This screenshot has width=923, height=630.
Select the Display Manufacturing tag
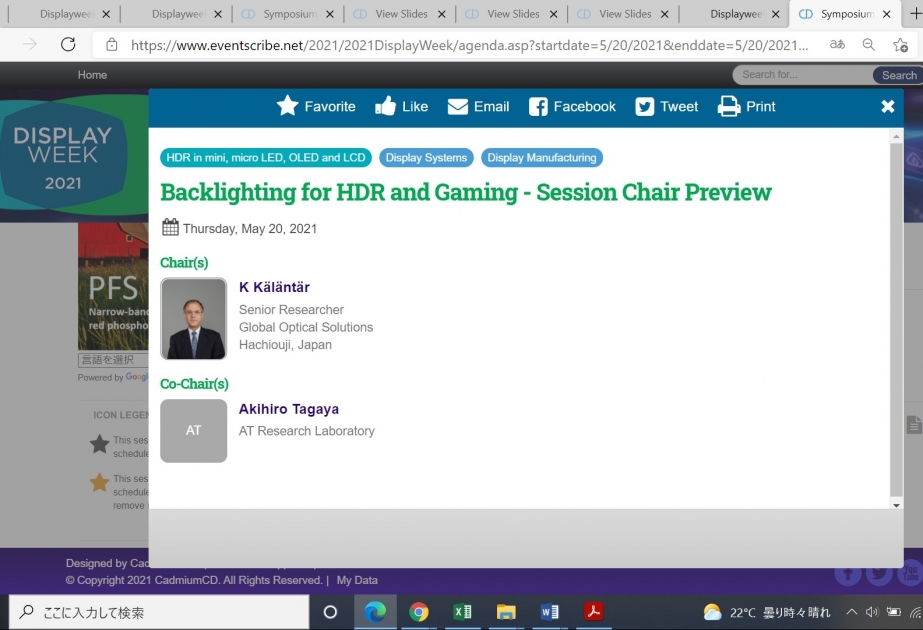click(x=542, y=158)
